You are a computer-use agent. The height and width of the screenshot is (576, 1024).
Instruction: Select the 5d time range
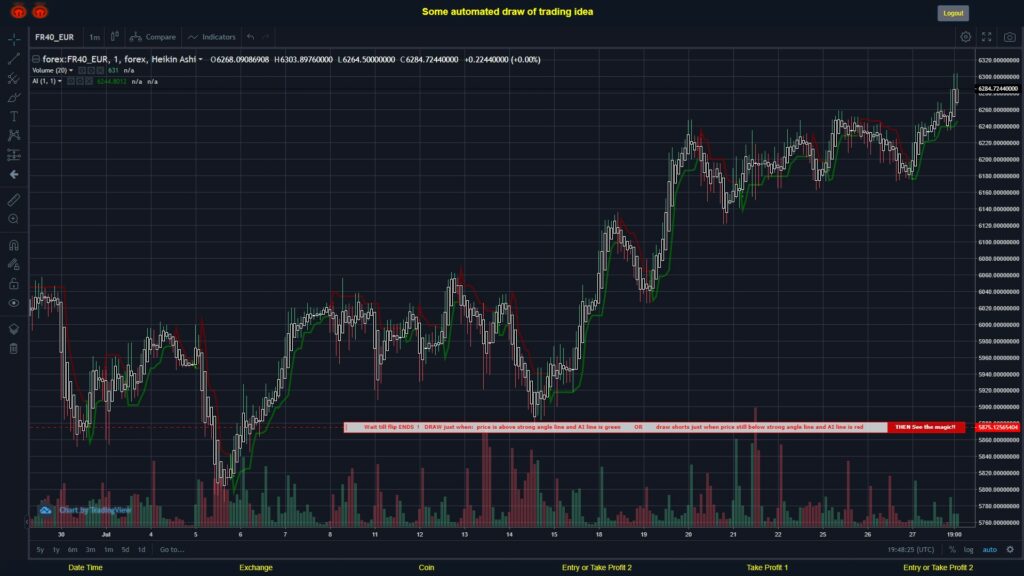click(125, 550)
